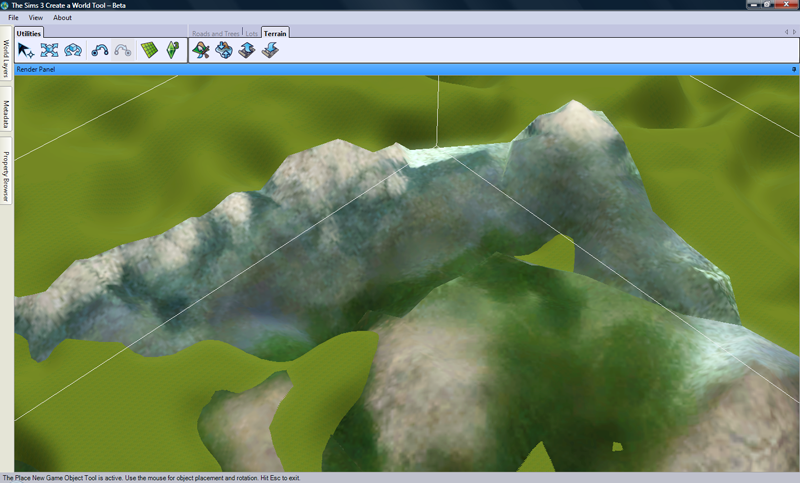Activate the Rotate Object tool
Viewport: 800px width, 483px height.
coord(73,50)
